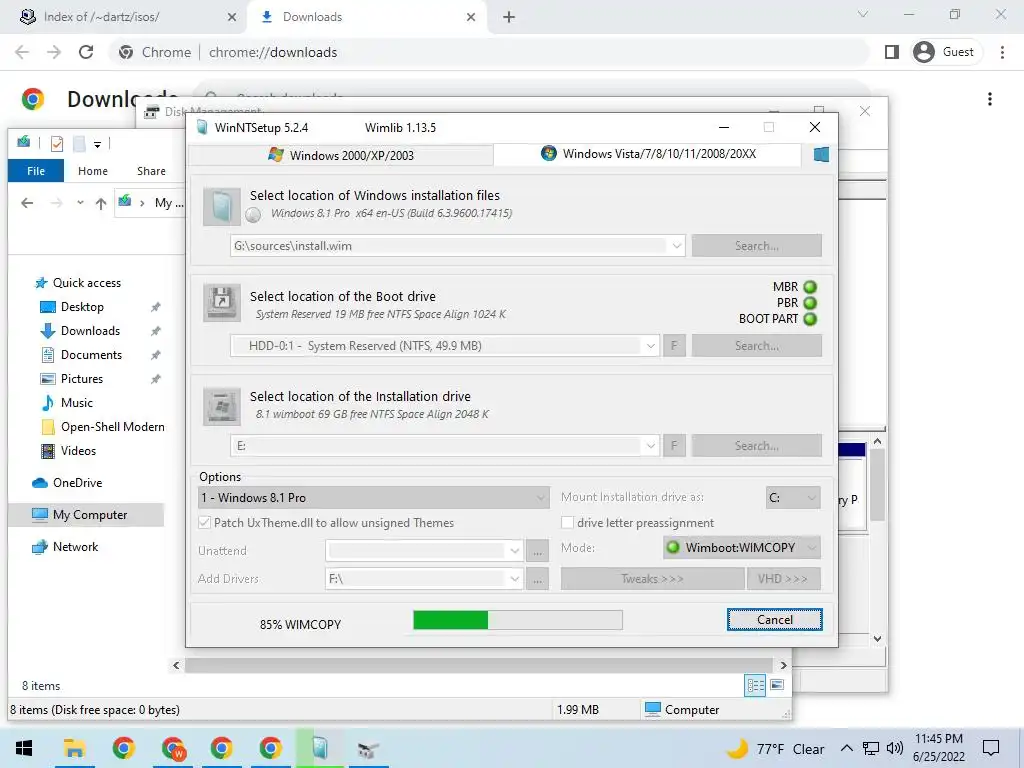The width and height of the screenshot is (1024, 768).
Task: Open Downloads page more actions menu
Action: (x=990, y=99)
